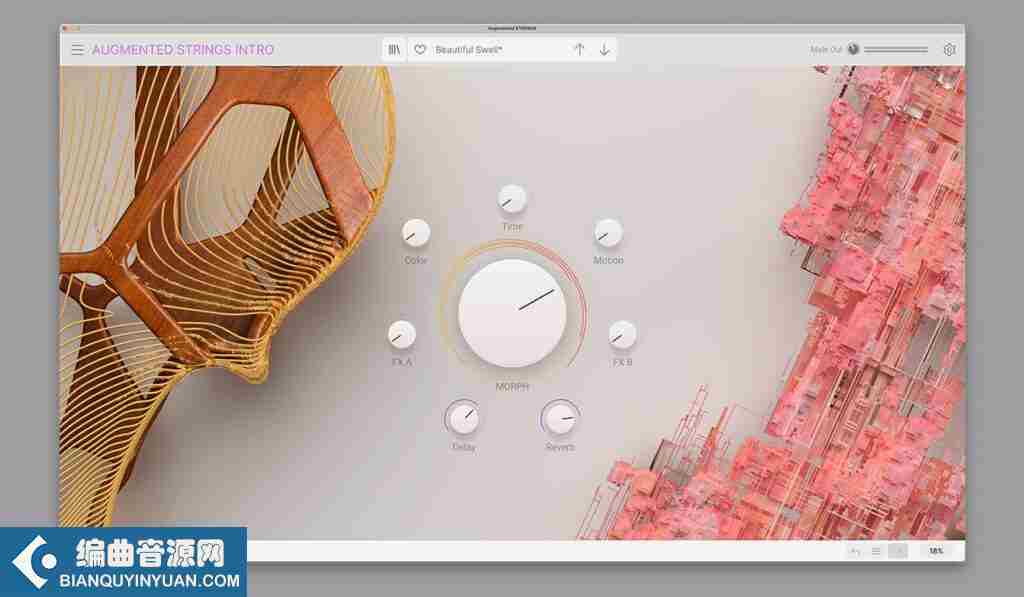Click the Main Out level meter

click(x=896, y=50)
